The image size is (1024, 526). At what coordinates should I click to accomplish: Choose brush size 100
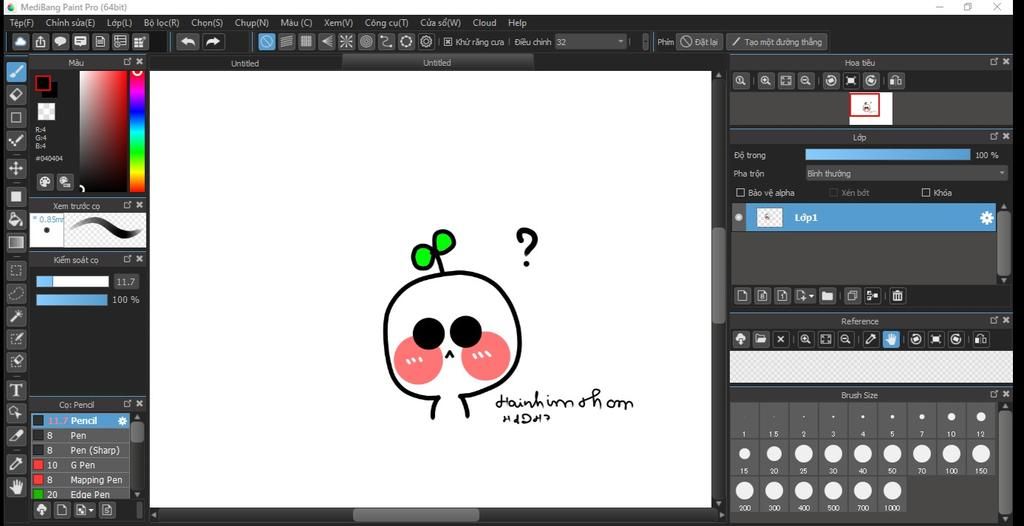click(951, 458)
